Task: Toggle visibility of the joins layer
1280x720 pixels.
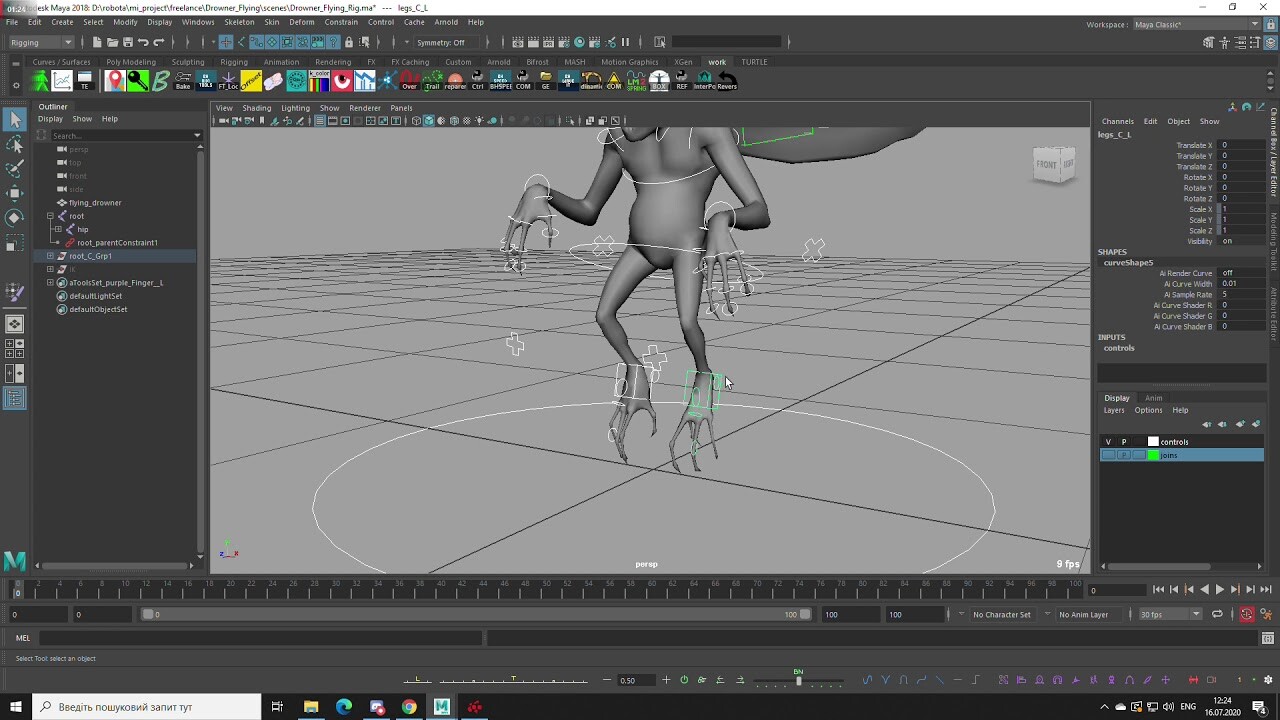Action: point(1110,455)
